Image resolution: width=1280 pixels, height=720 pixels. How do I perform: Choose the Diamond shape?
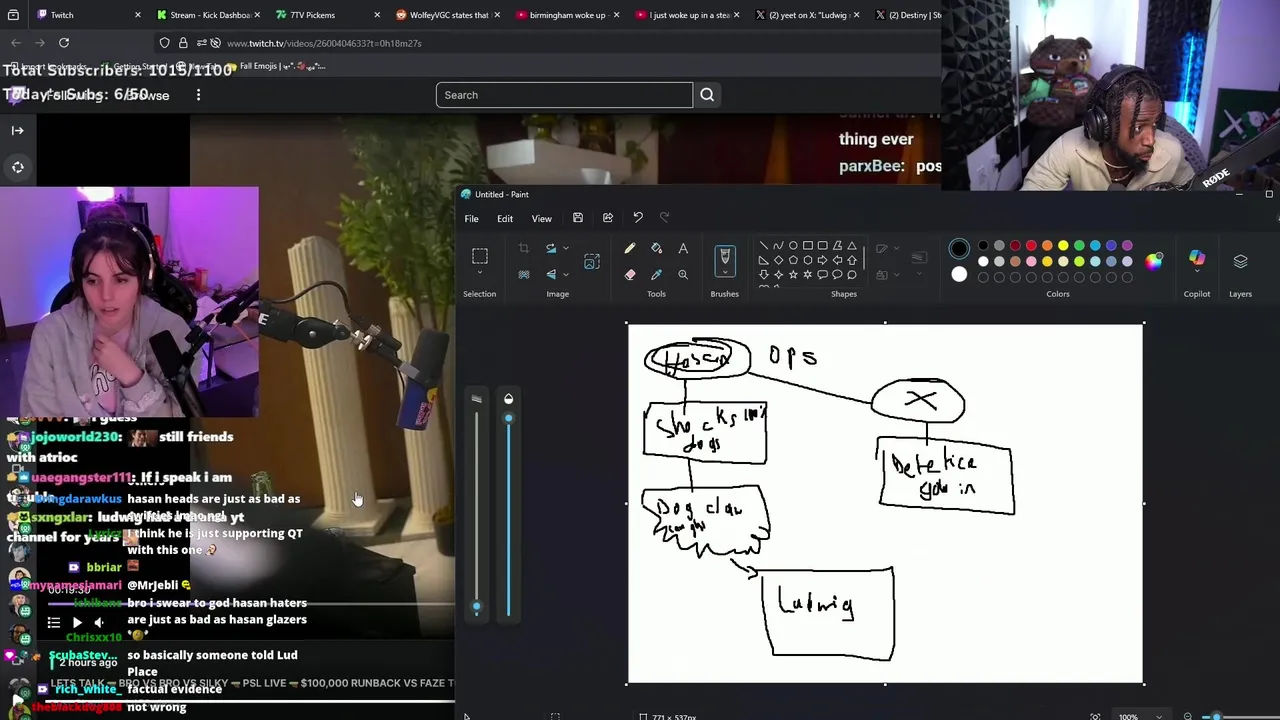779,260
